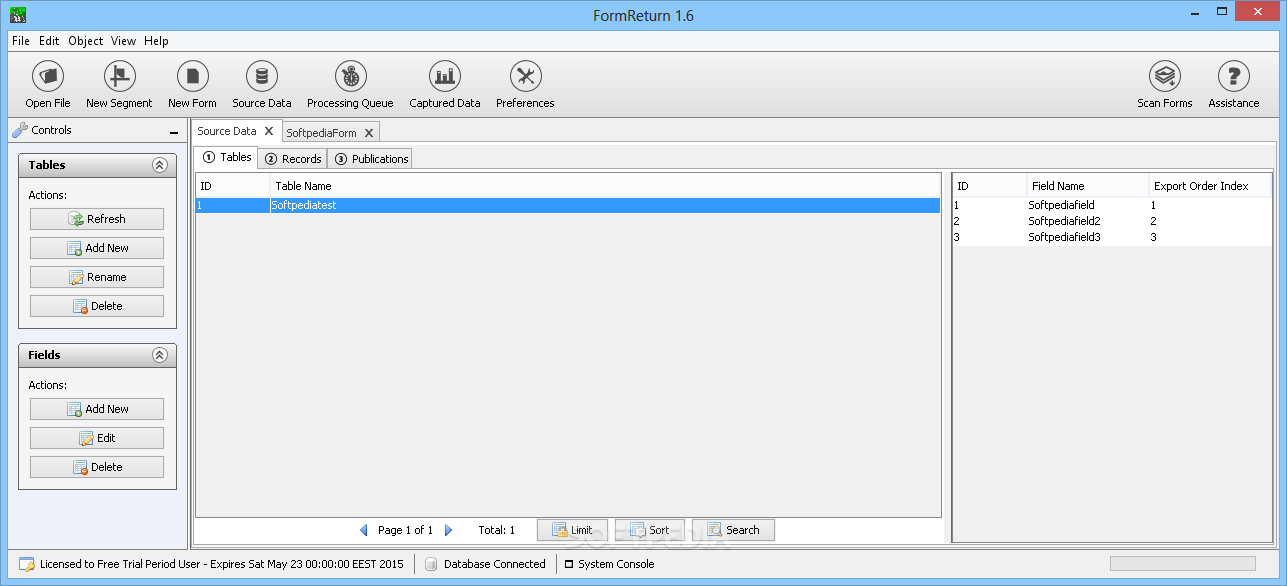Click the Limit button
1287x586 pixels.
572,530
